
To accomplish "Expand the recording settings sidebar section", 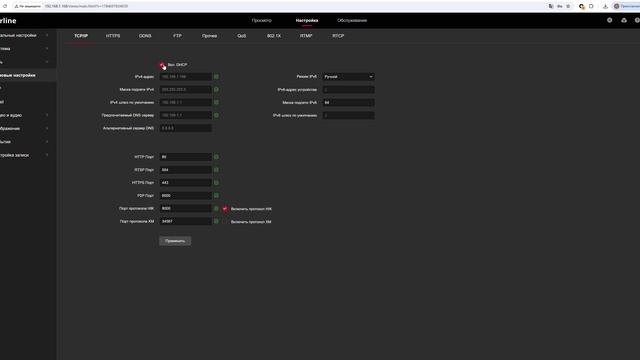I will point(47,155).
